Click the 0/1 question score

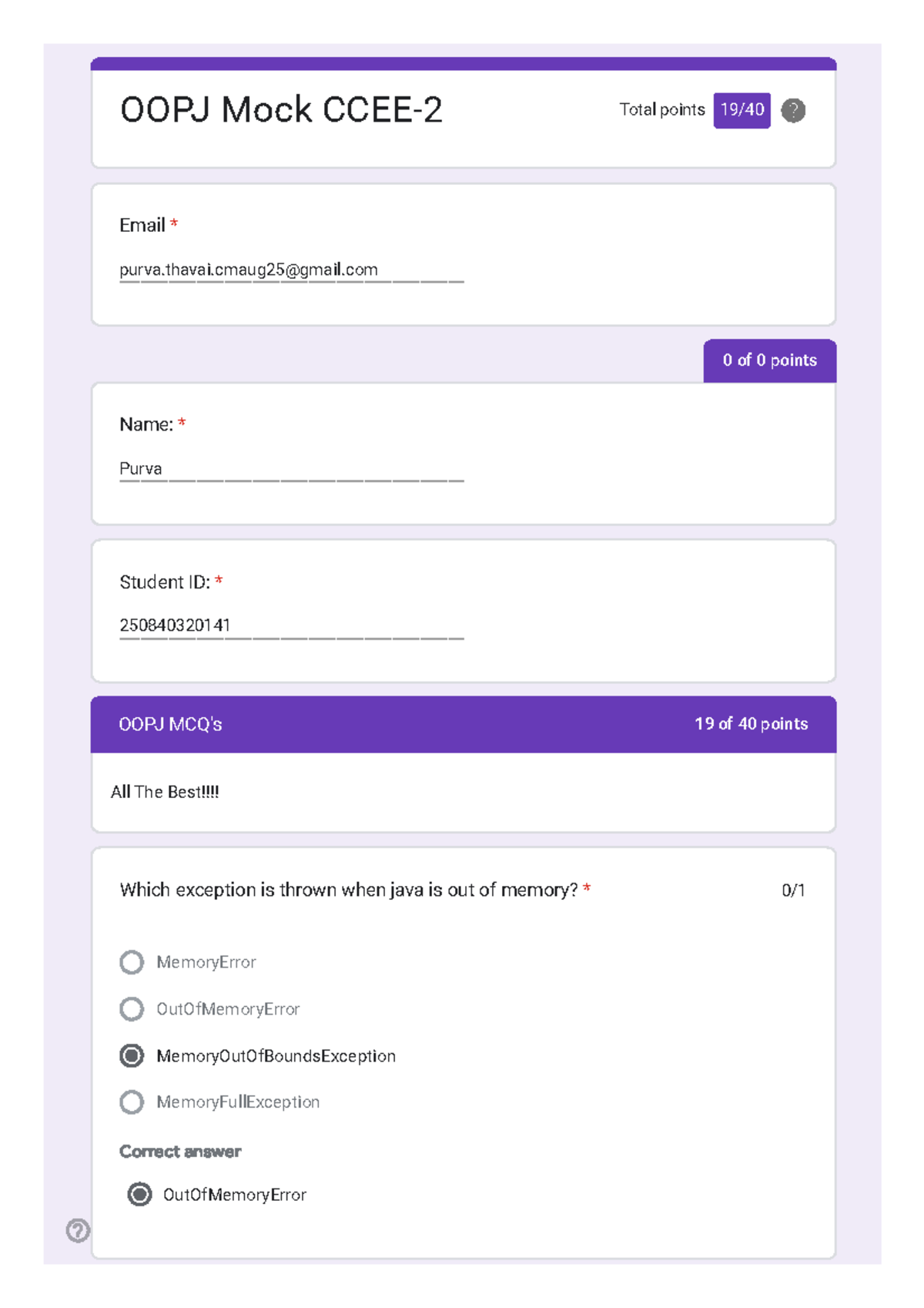pos(793,890)
